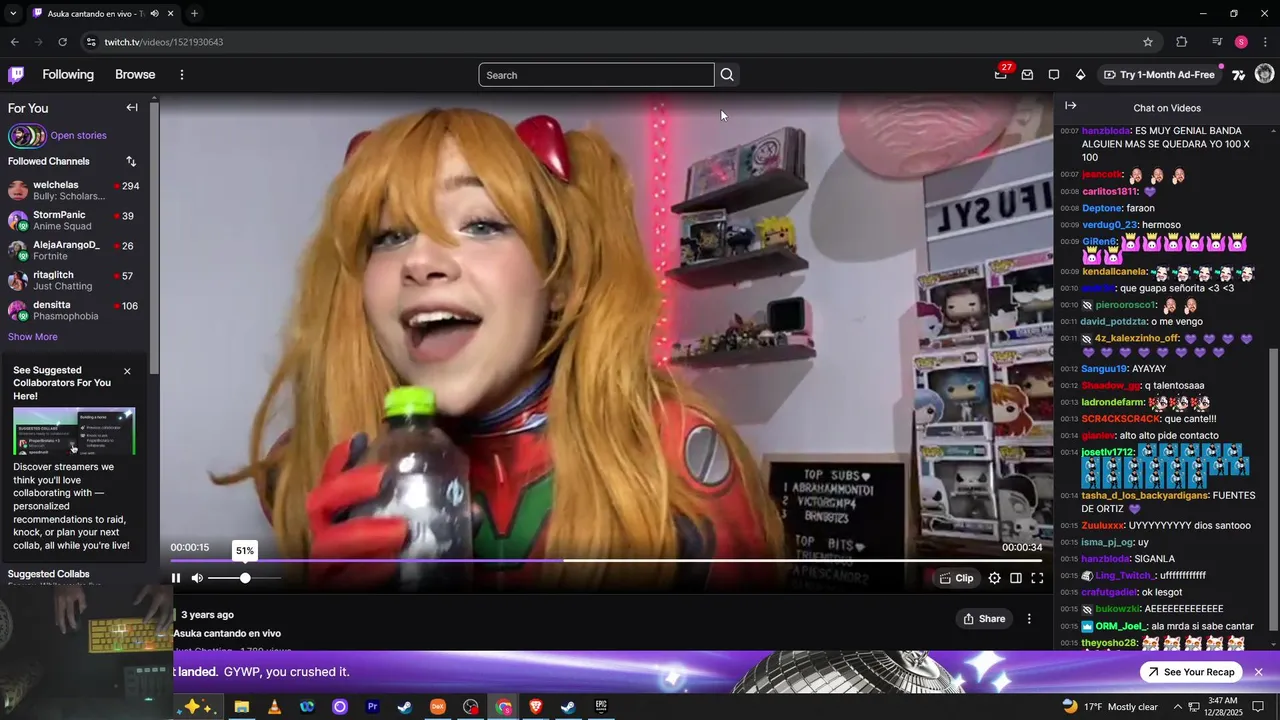Open the user profile avatar menu
This screenshot has width=1280, height=720.
(x=1264, y=74)
